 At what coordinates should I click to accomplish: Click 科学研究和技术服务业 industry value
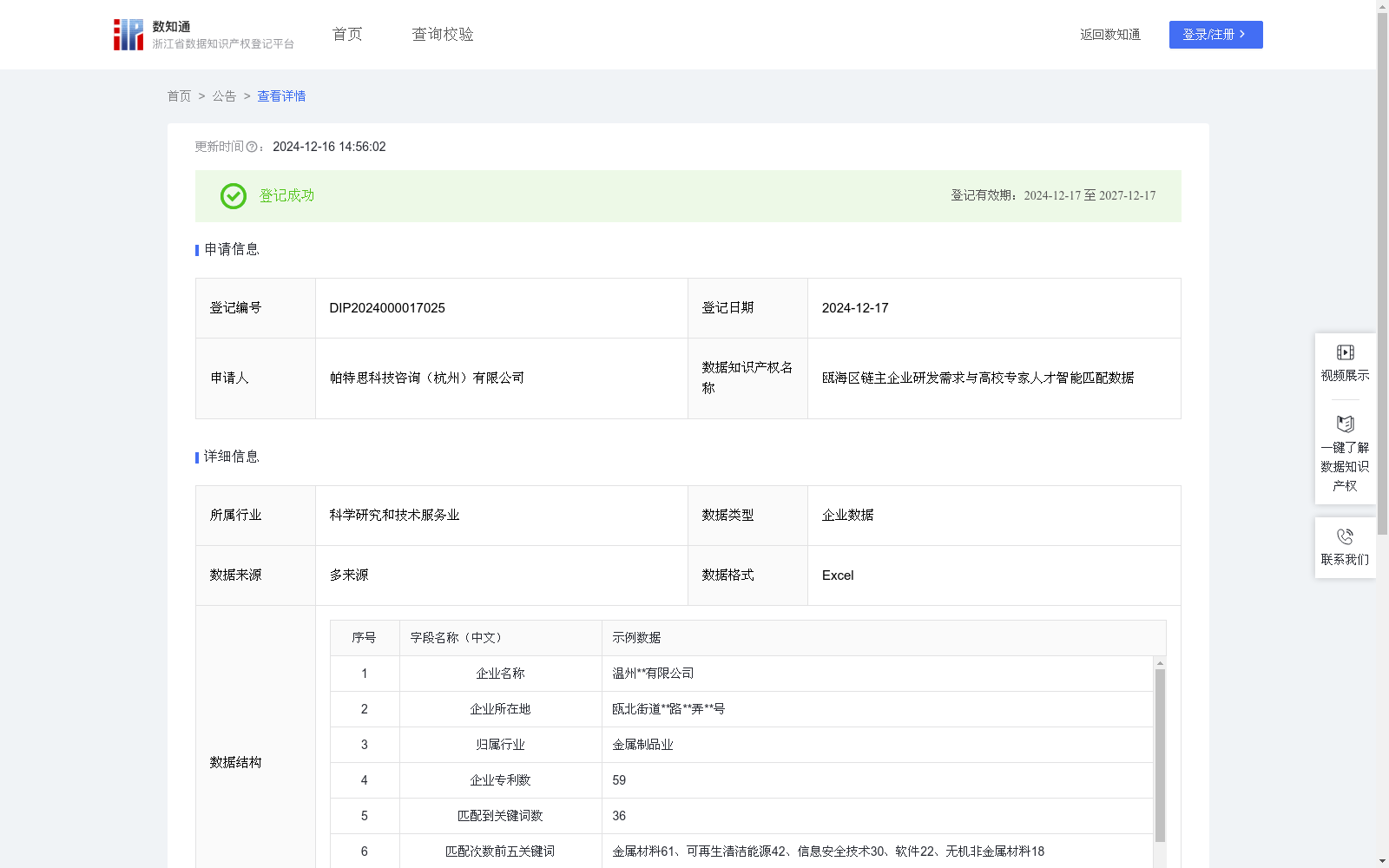[394, 516]
